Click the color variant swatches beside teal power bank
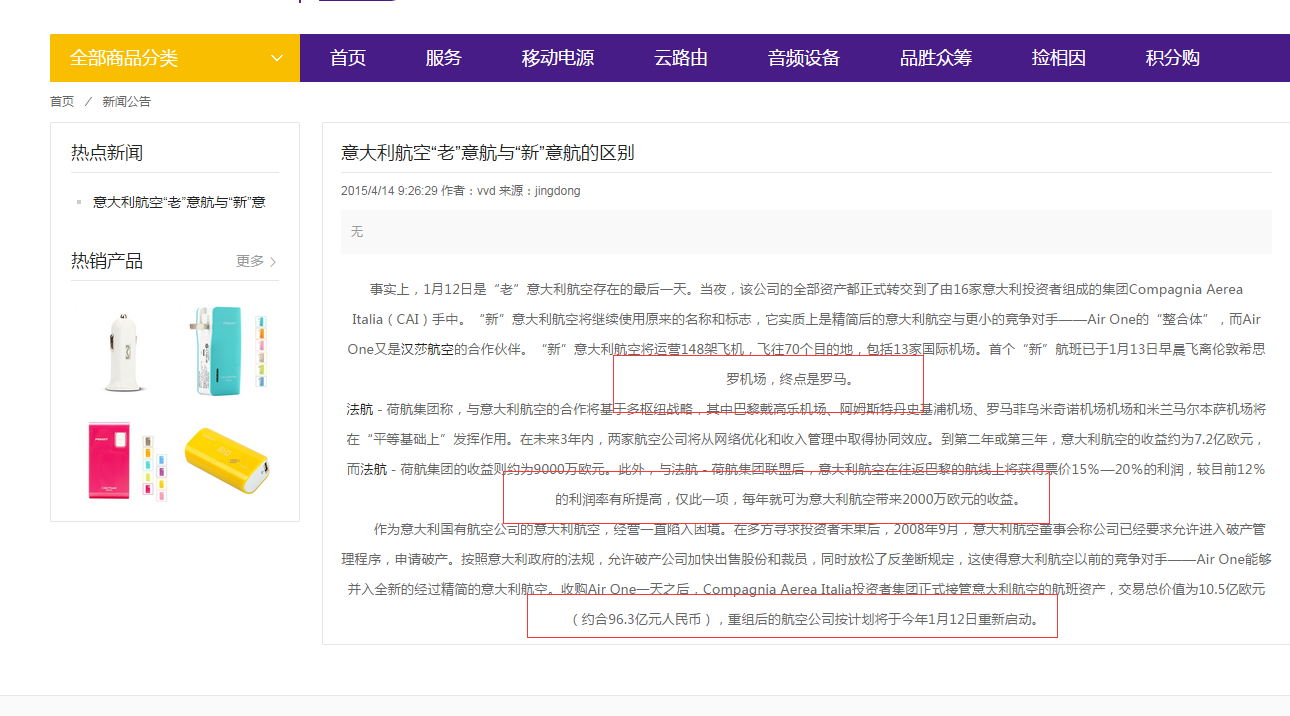The height and width of the screenshot is (716, 1290). 262,351
